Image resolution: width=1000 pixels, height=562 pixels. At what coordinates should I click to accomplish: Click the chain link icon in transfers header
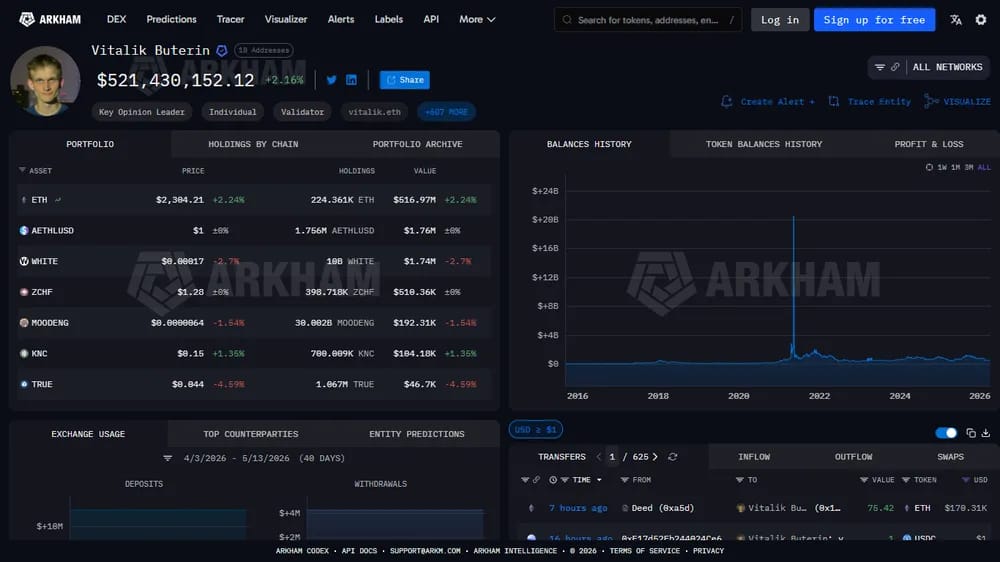[x=536, y=480]
